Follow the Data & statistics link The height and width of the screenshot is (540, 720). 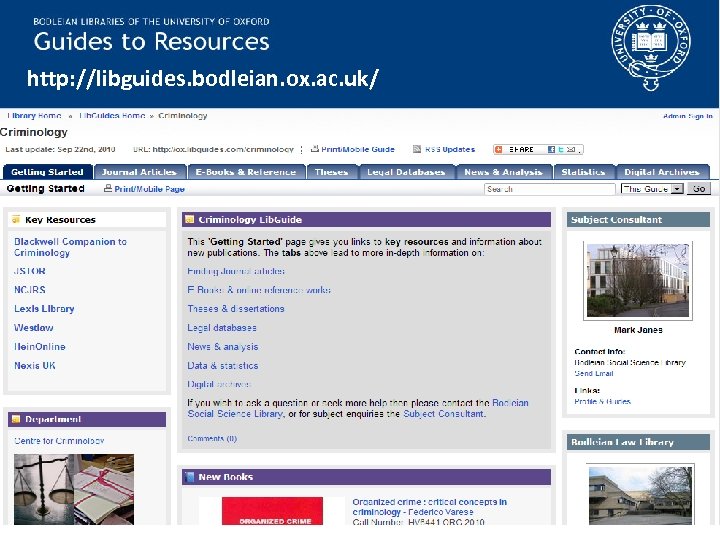[x=223, y=366]
